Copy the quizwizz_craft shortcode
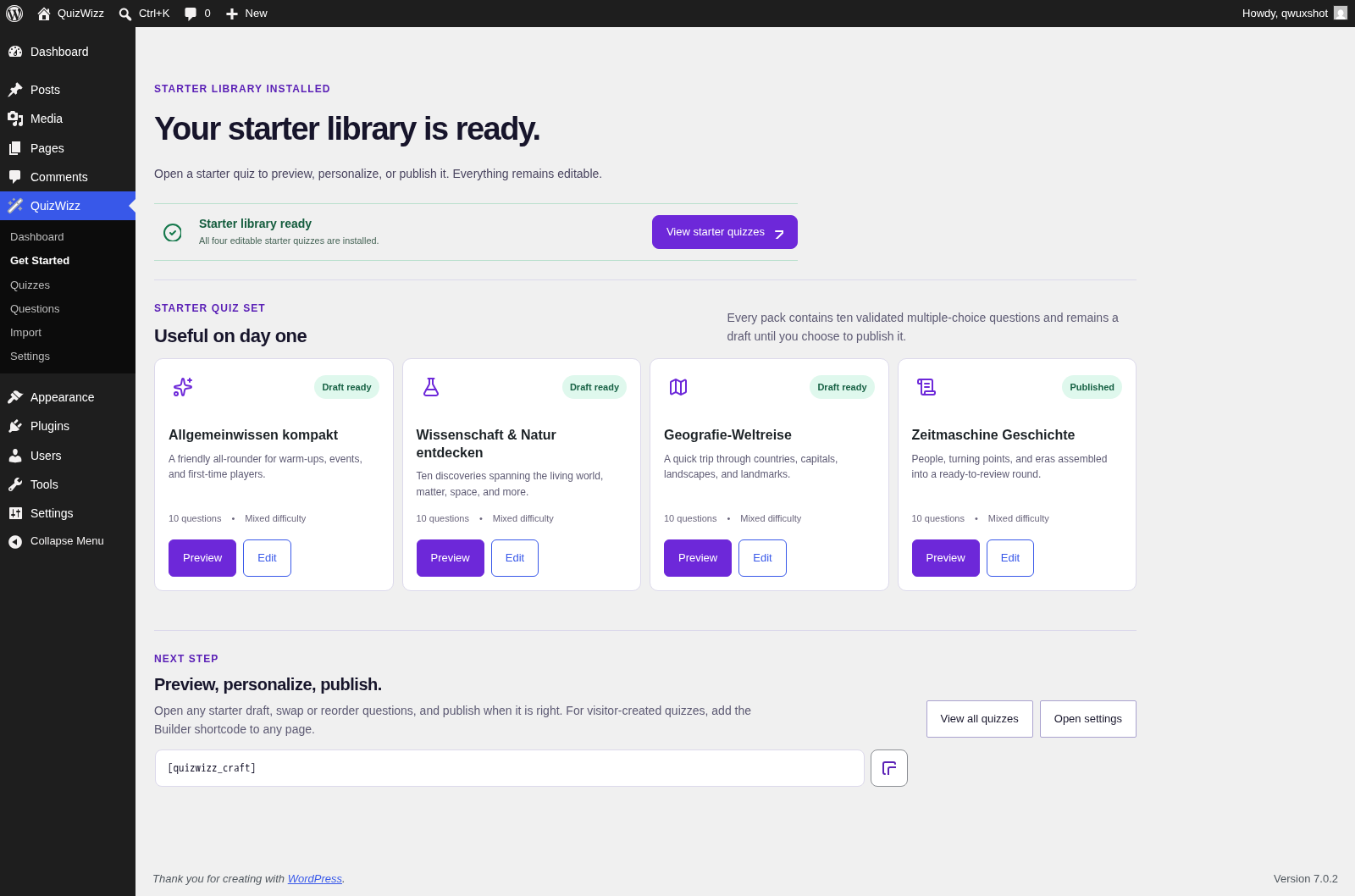1355x896 pixels. click(889, 768)
